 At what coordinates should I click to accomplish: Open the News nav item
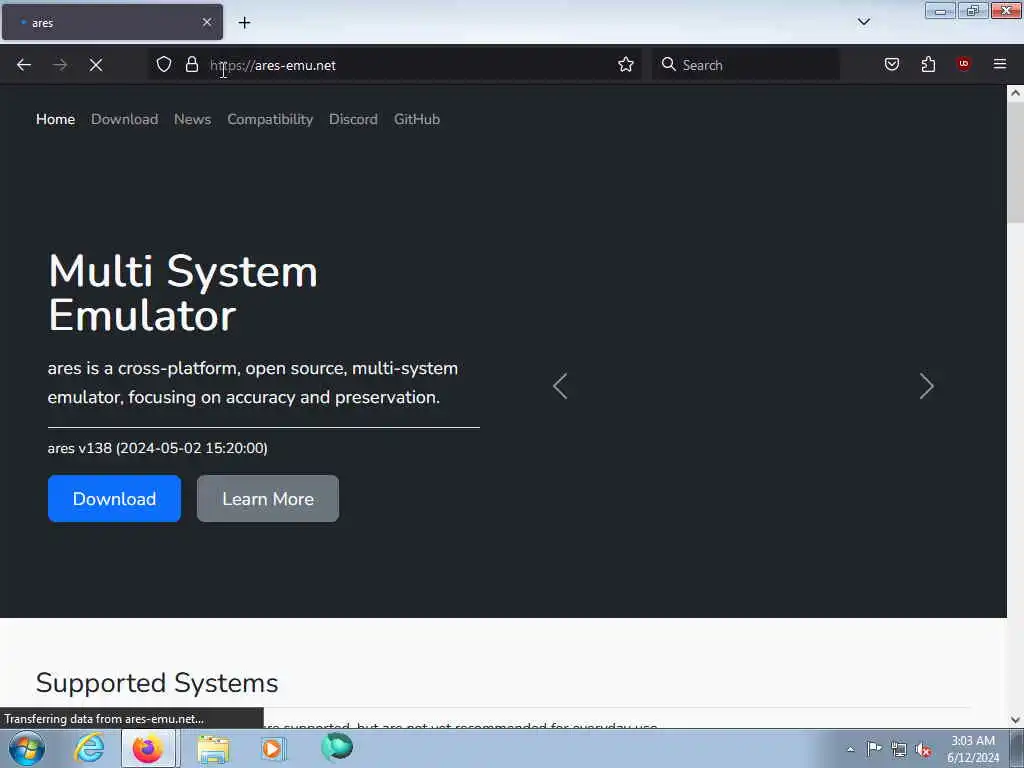click(x=193, y=120)
